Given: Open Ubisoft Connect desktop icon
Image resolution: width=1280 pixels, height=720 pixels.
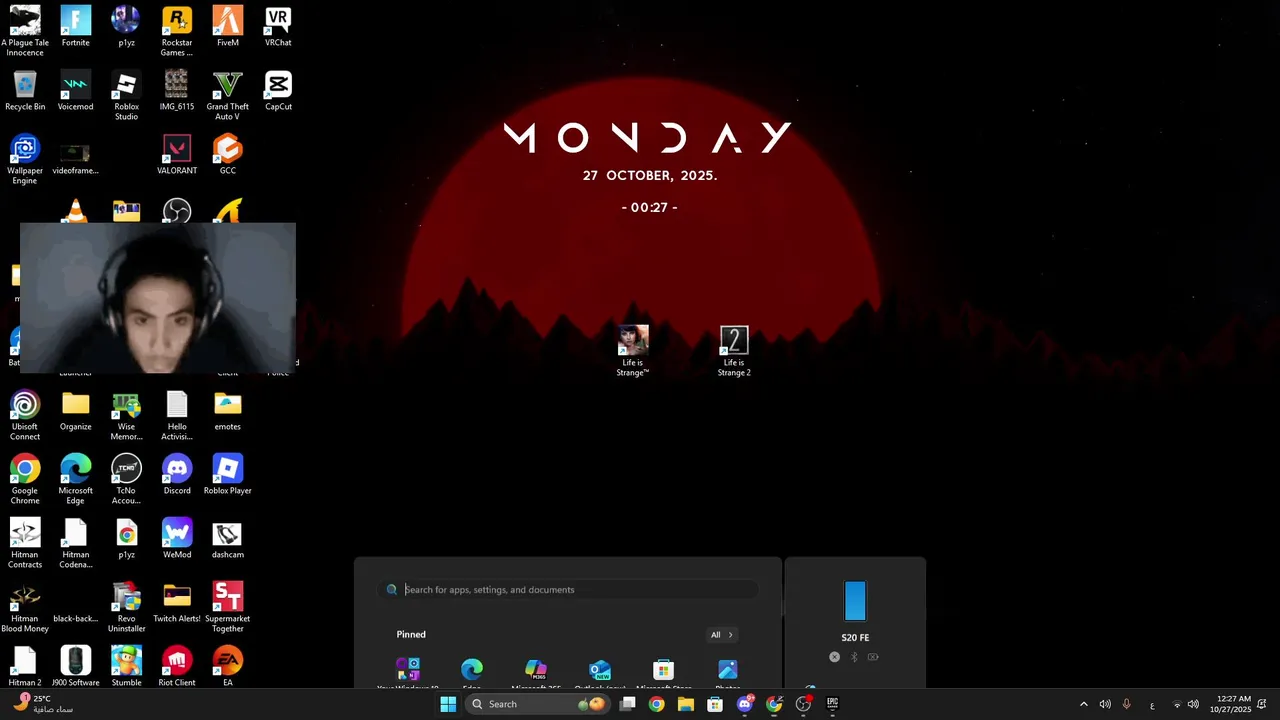Looking at the screenshot, I should point(25,415).
